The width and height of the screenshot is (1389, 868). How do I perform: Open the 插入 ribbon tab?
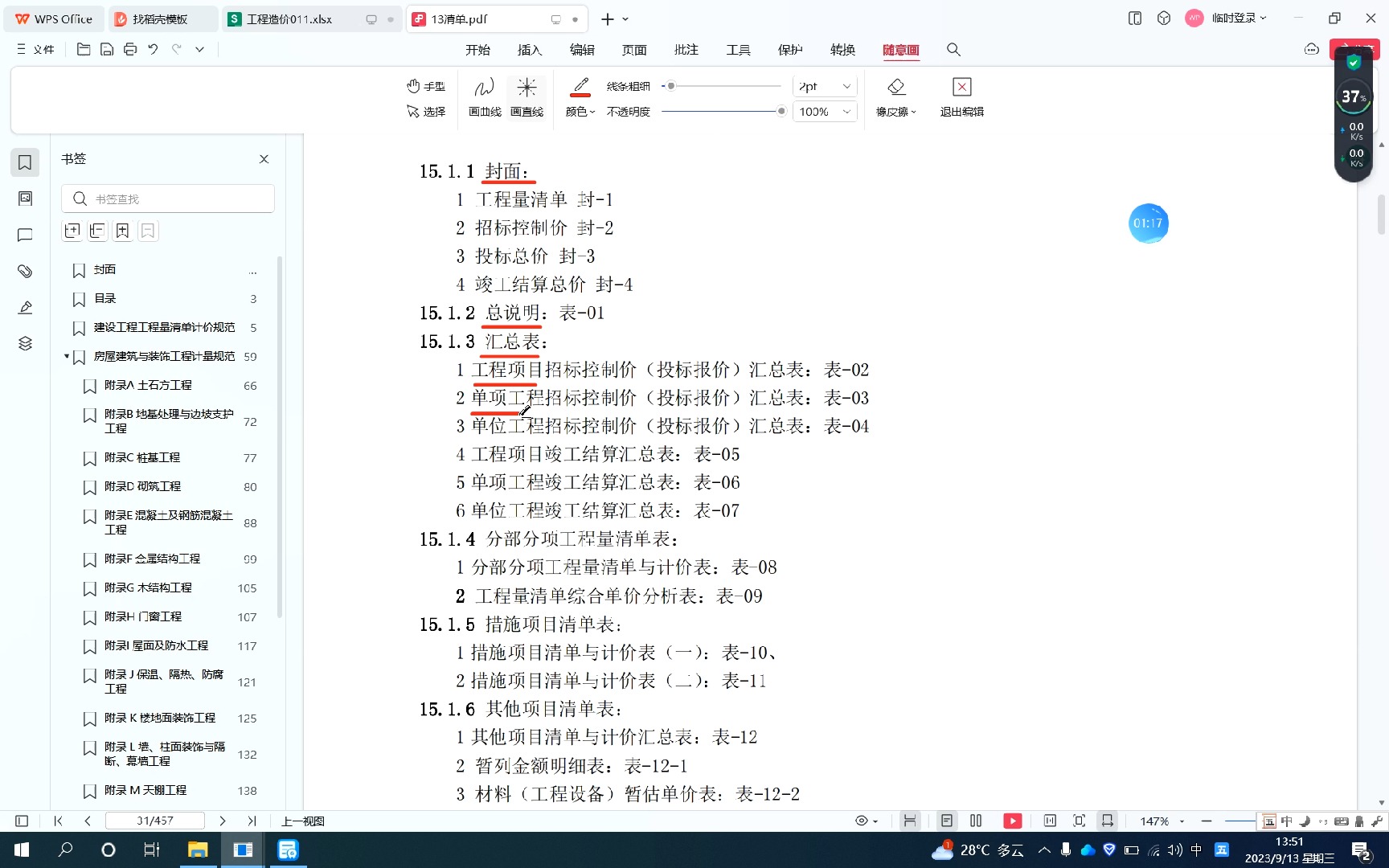[x=530, y=50]
